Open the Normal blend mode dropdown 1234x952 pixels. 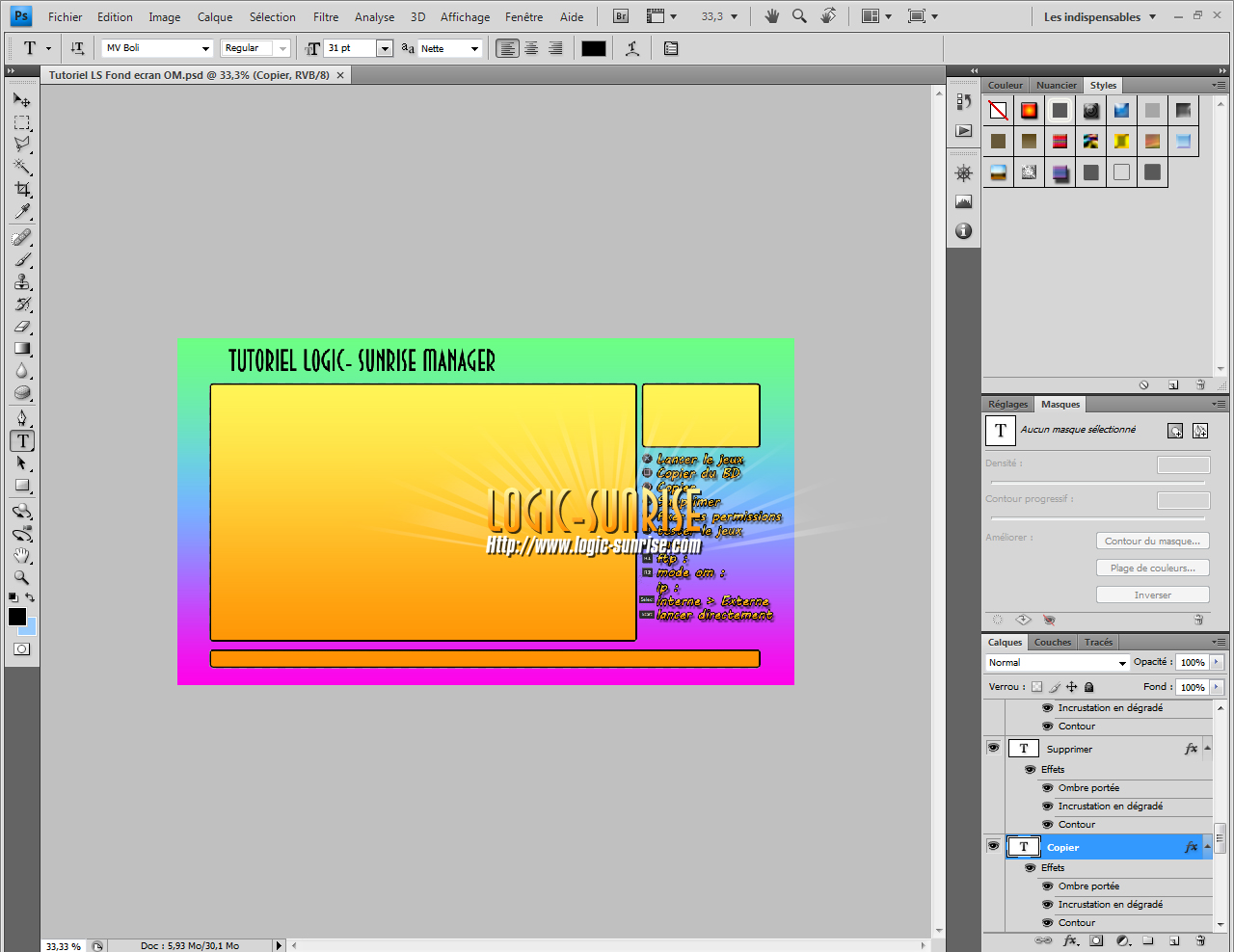[x=1122, y=663]
